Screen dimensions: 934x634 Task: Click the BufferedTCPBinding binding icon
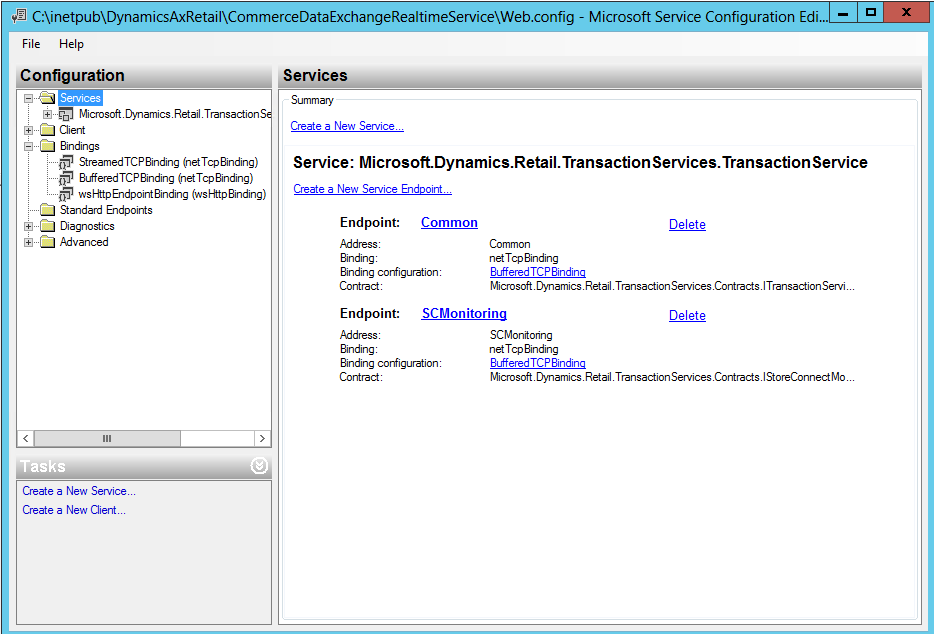pyautogui.click(x=67, y=178)
